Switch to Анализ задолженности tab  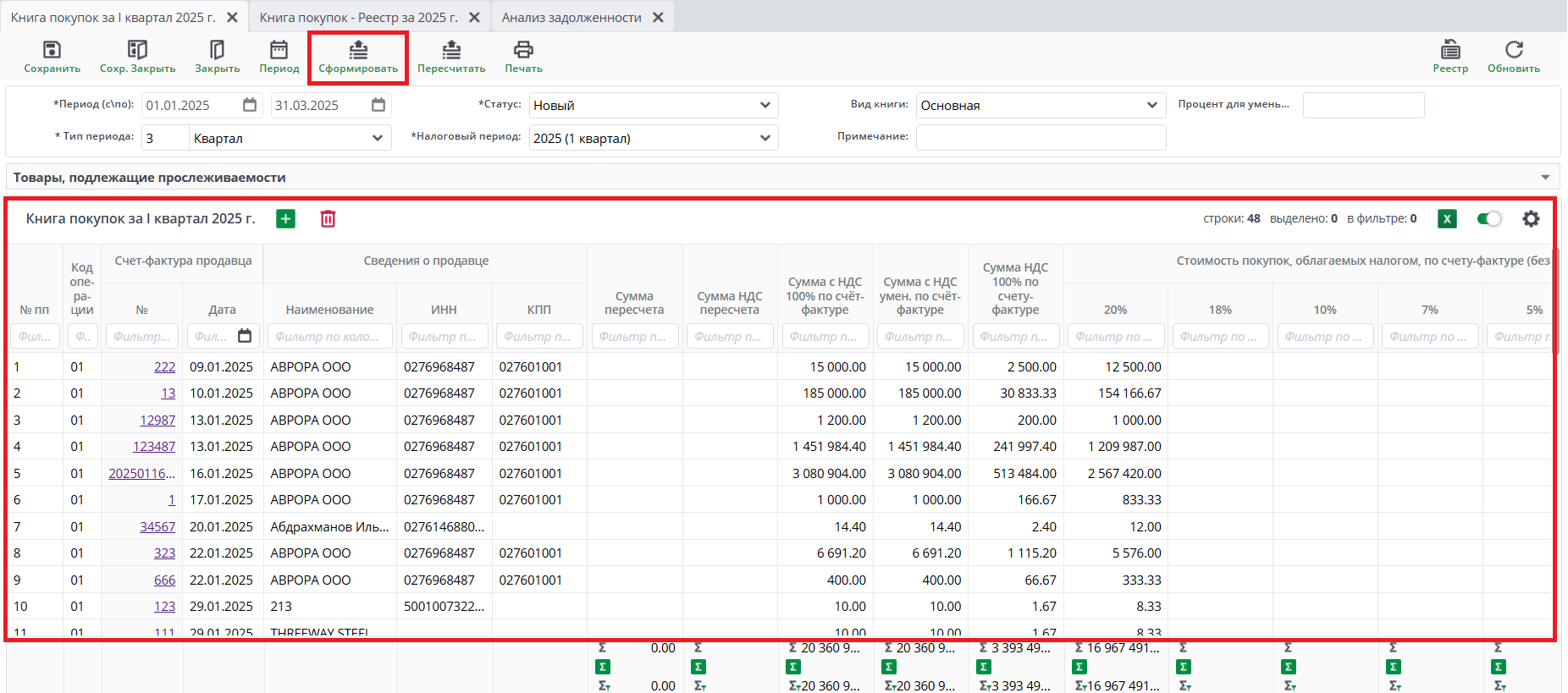[571, 18]
